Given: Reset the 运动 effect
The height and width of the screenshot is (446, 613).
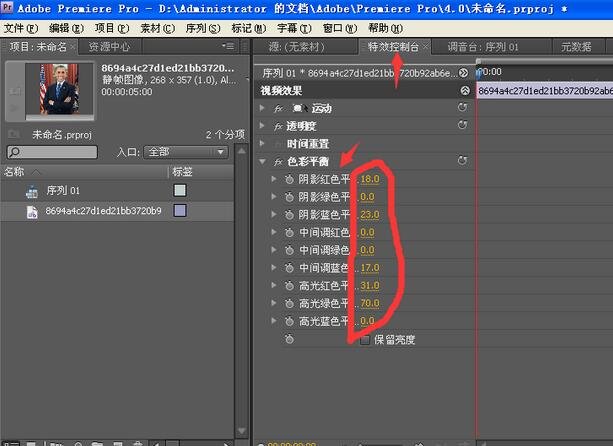Looking at the screenshot, I should click(462, 107).
